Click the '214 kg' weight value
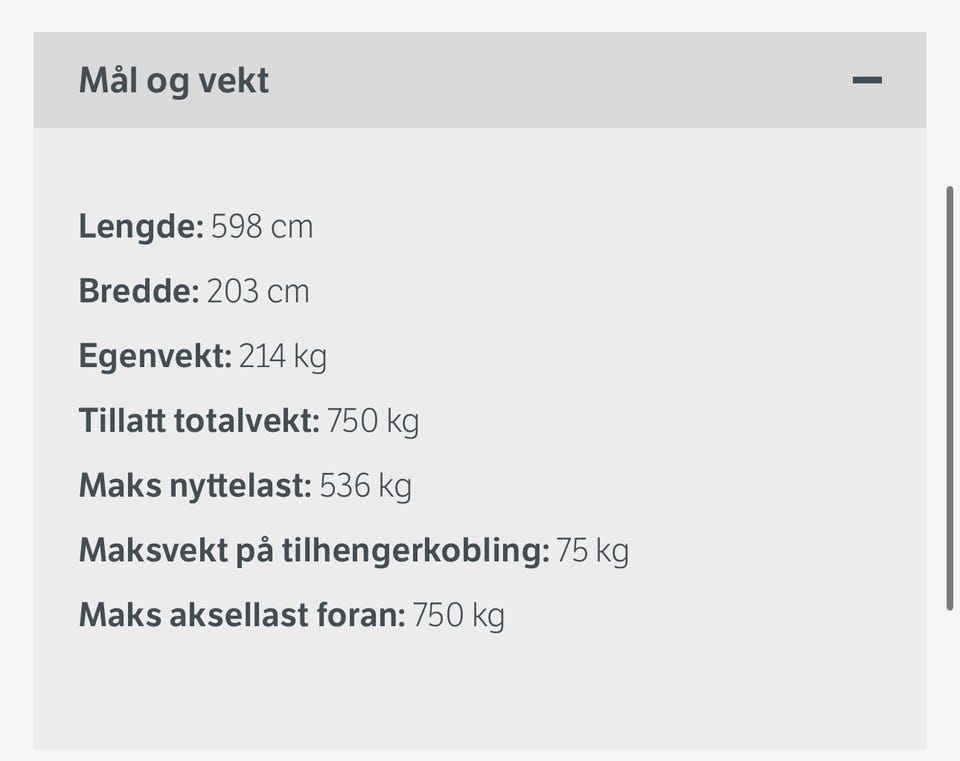Viewport: 960px width, 761px height. click(x=283, y=356)
